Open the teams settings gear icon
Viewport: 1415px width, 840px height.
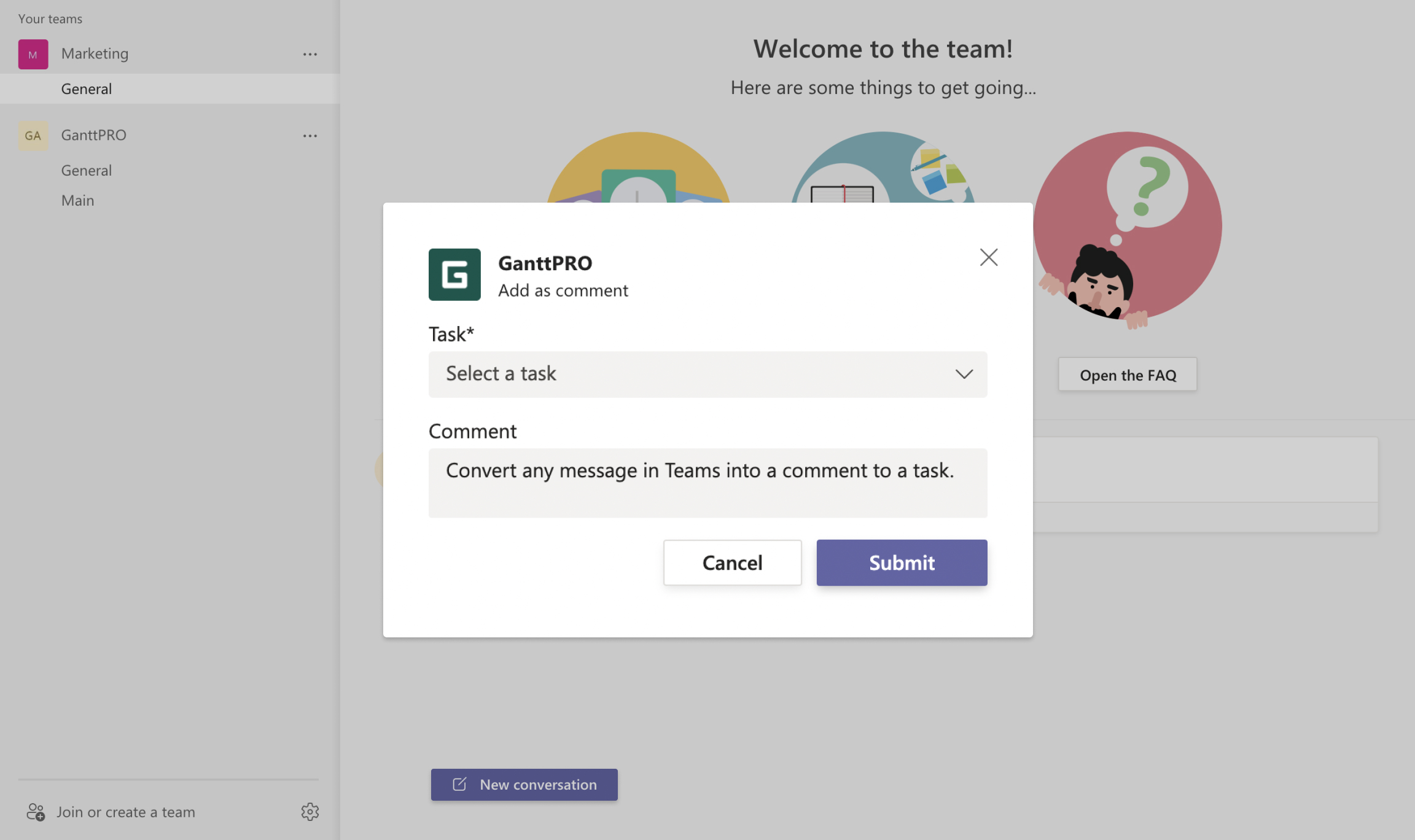pos(310,812)
